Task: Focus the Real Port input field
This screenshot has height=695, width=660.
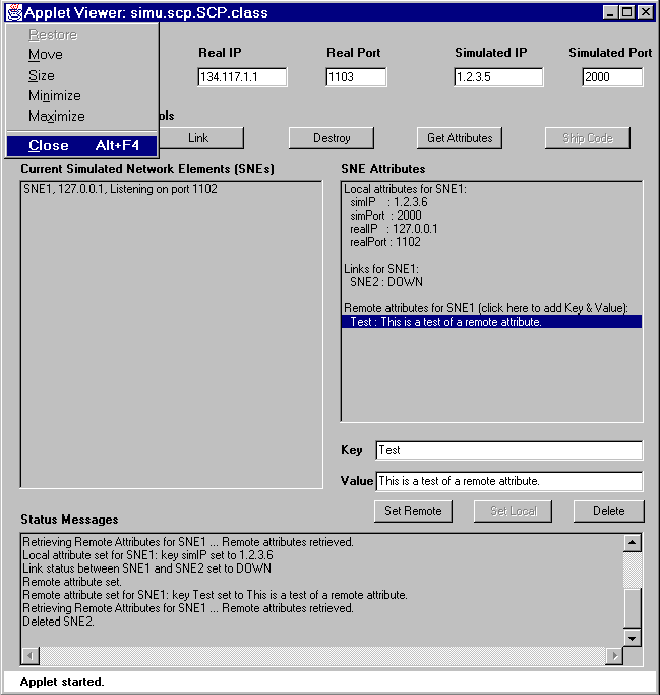Action: [x=355, y=77]
